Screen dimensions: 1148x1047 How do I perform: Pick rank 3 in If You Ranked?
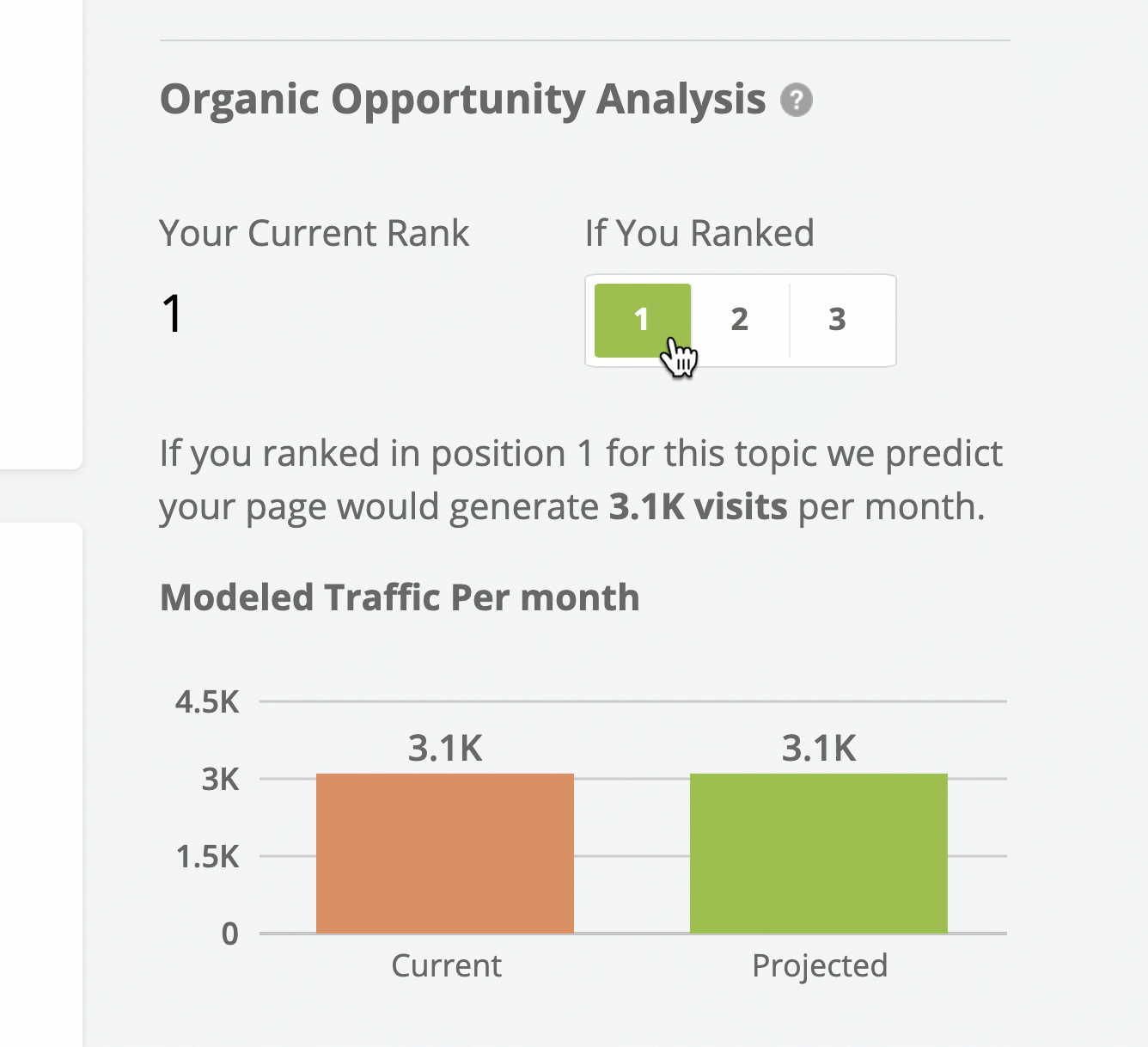click(x=838, y=320)
